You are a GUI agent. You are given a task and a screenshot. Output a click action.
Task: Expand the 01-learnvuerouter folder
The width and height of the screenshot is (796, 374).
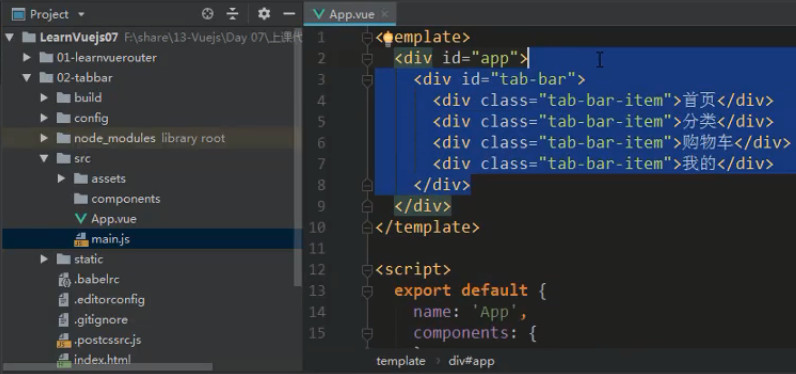tap(27, 57)
